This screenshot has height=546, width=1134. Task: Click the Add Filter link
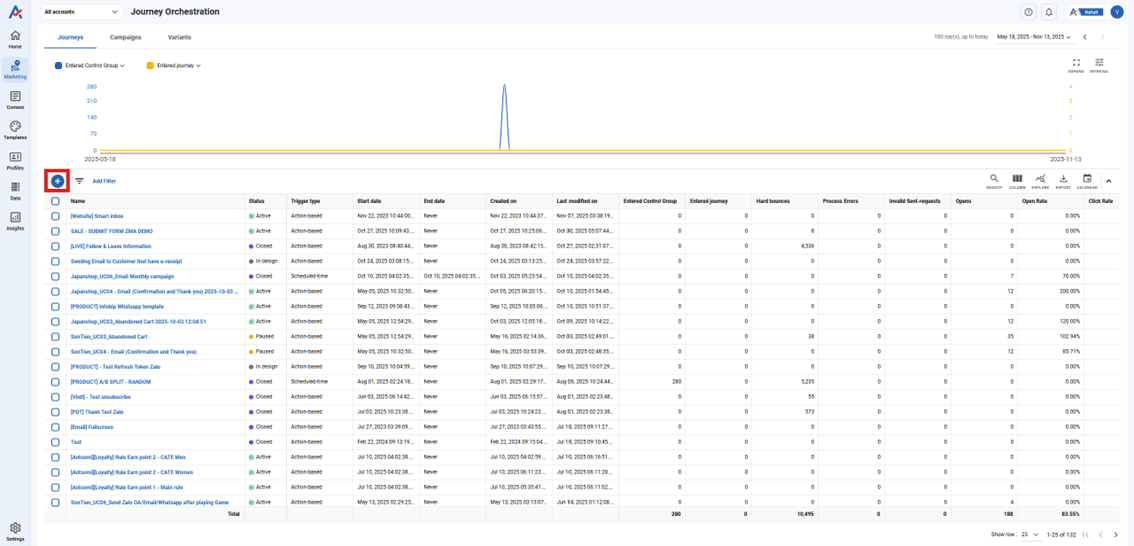coord(104,182)
